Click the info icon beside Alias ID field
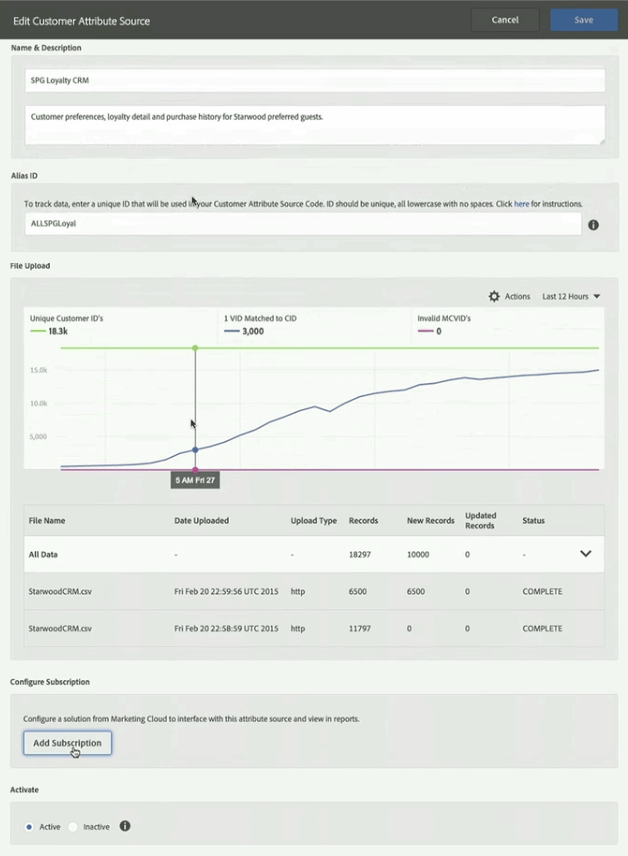The width and height of the screenshot is (628, 856). [x=593, y=225]
